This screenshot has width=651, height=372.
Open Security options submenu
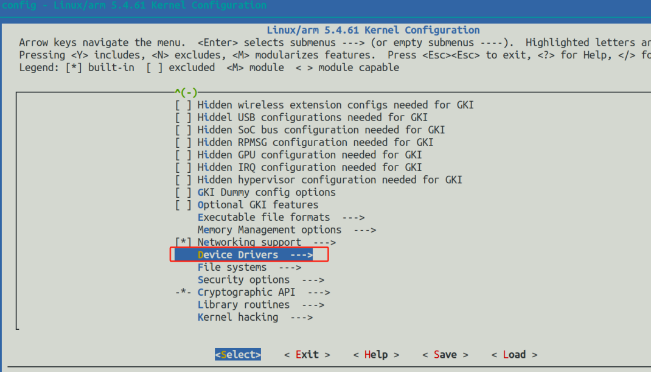click(x=261, y=280)
